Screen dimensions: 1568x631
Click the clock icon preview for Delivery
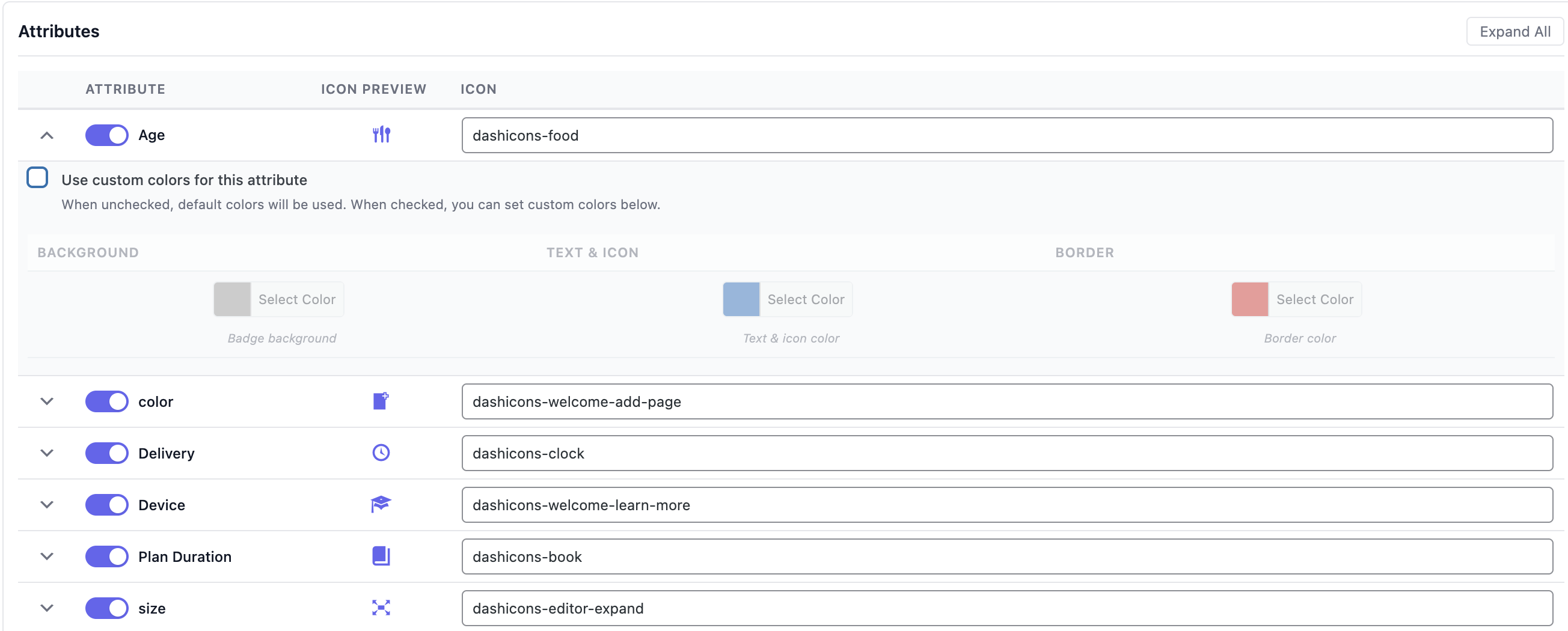click(381, 453)
